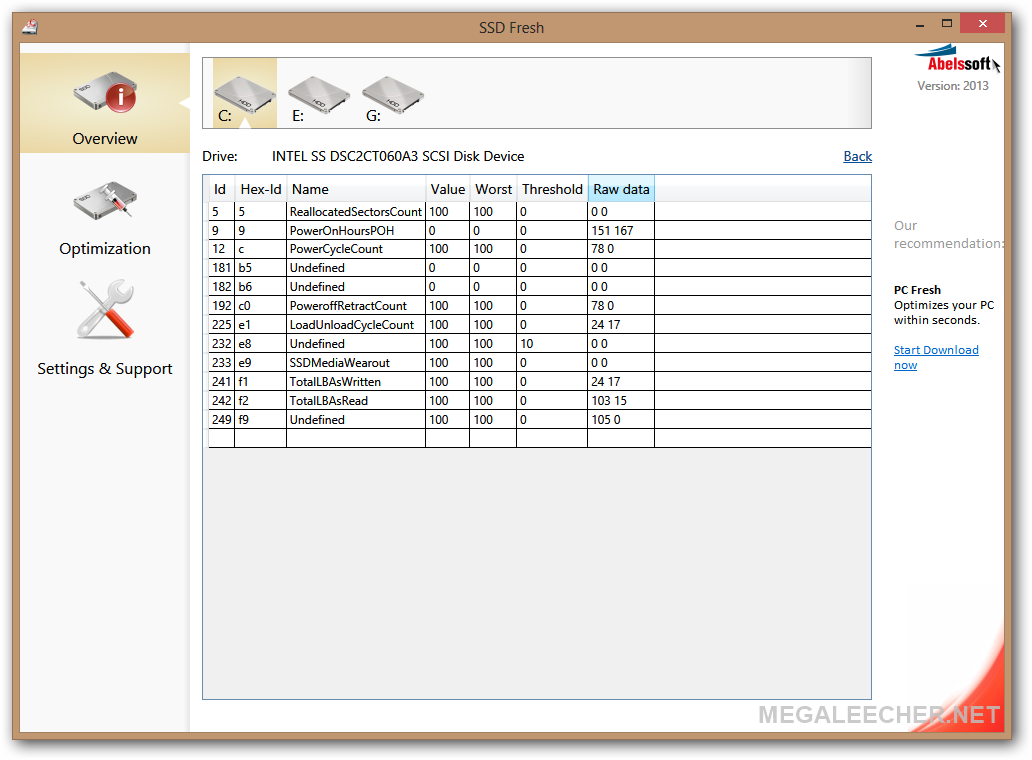The width and height of the screenshot is (1032, 760).
Task: Sort by the Name column header
Action: 356,190
